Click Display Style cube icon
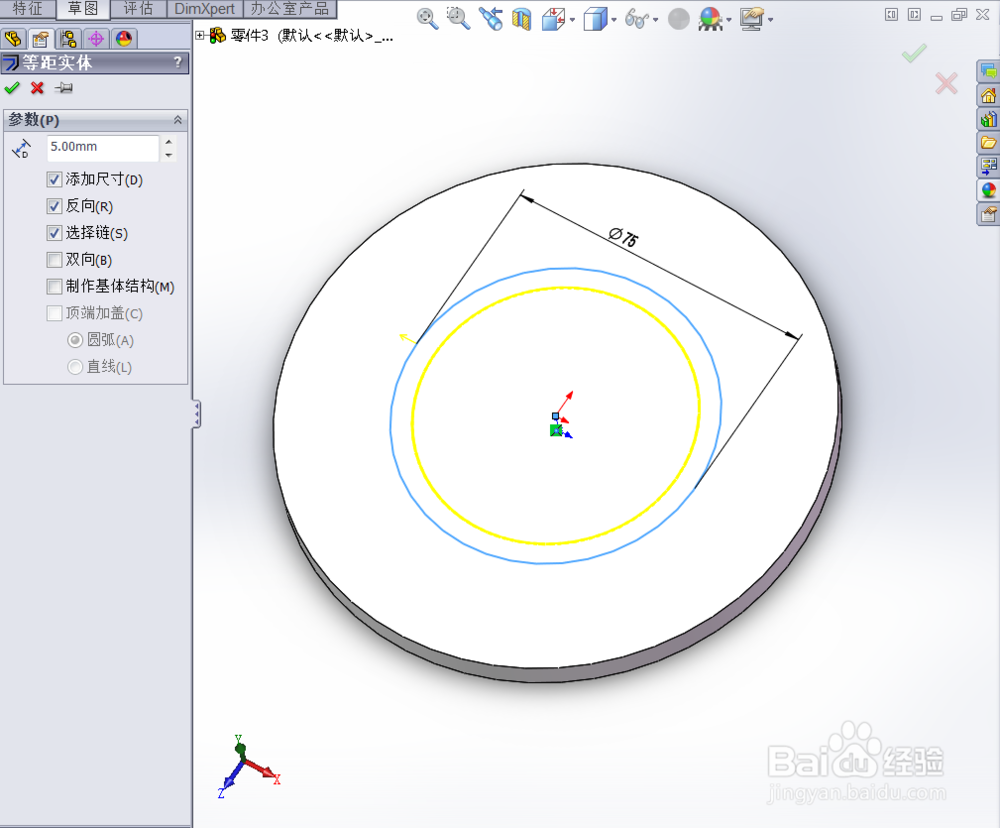 point(595,19)
